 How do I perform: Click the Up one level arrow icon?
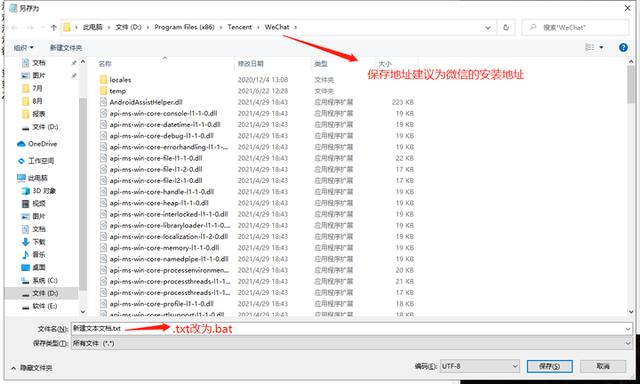53,28
